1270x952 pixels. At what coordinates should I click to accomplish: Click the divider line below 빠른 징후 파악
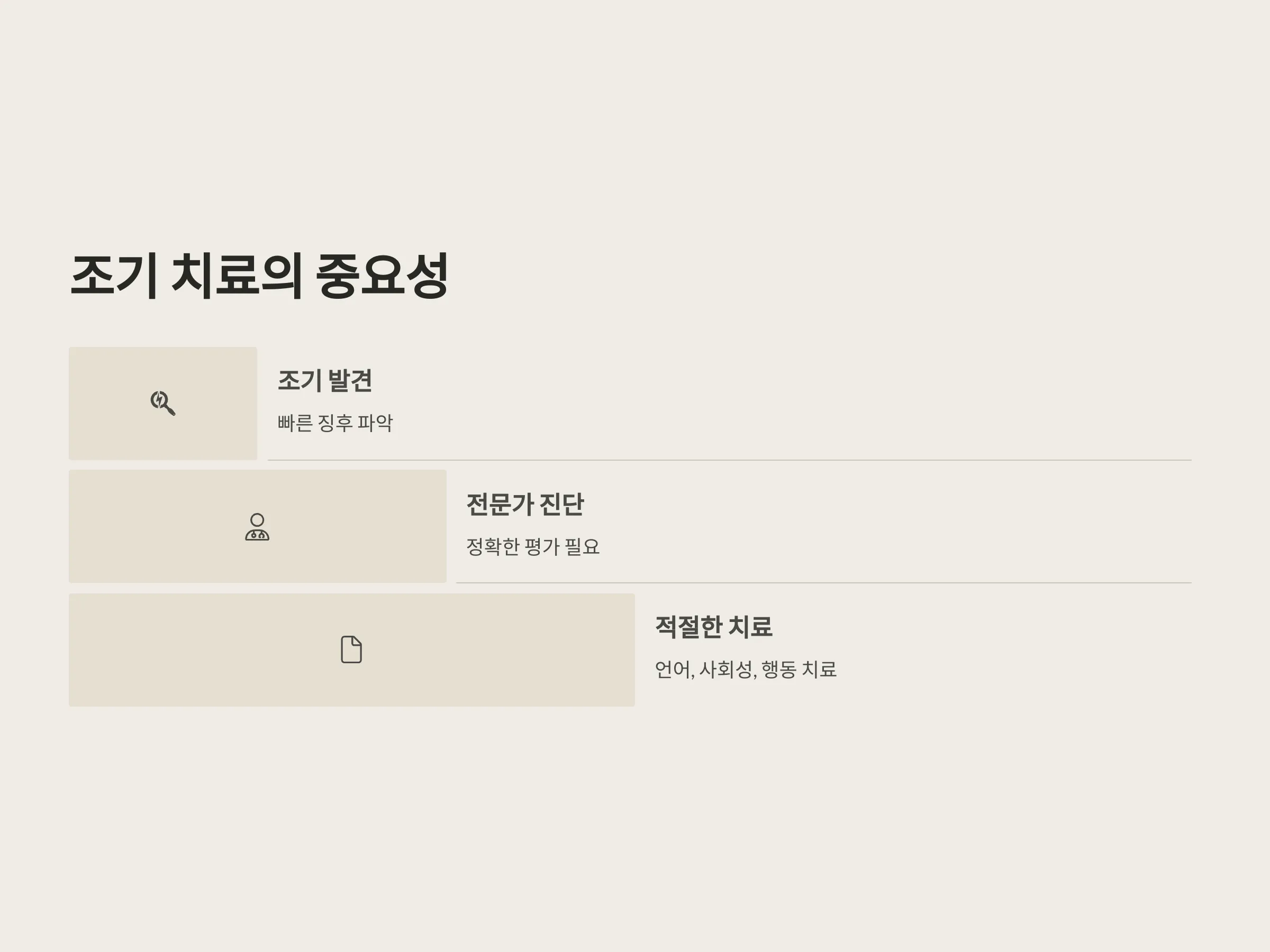[x=730, y=460]
